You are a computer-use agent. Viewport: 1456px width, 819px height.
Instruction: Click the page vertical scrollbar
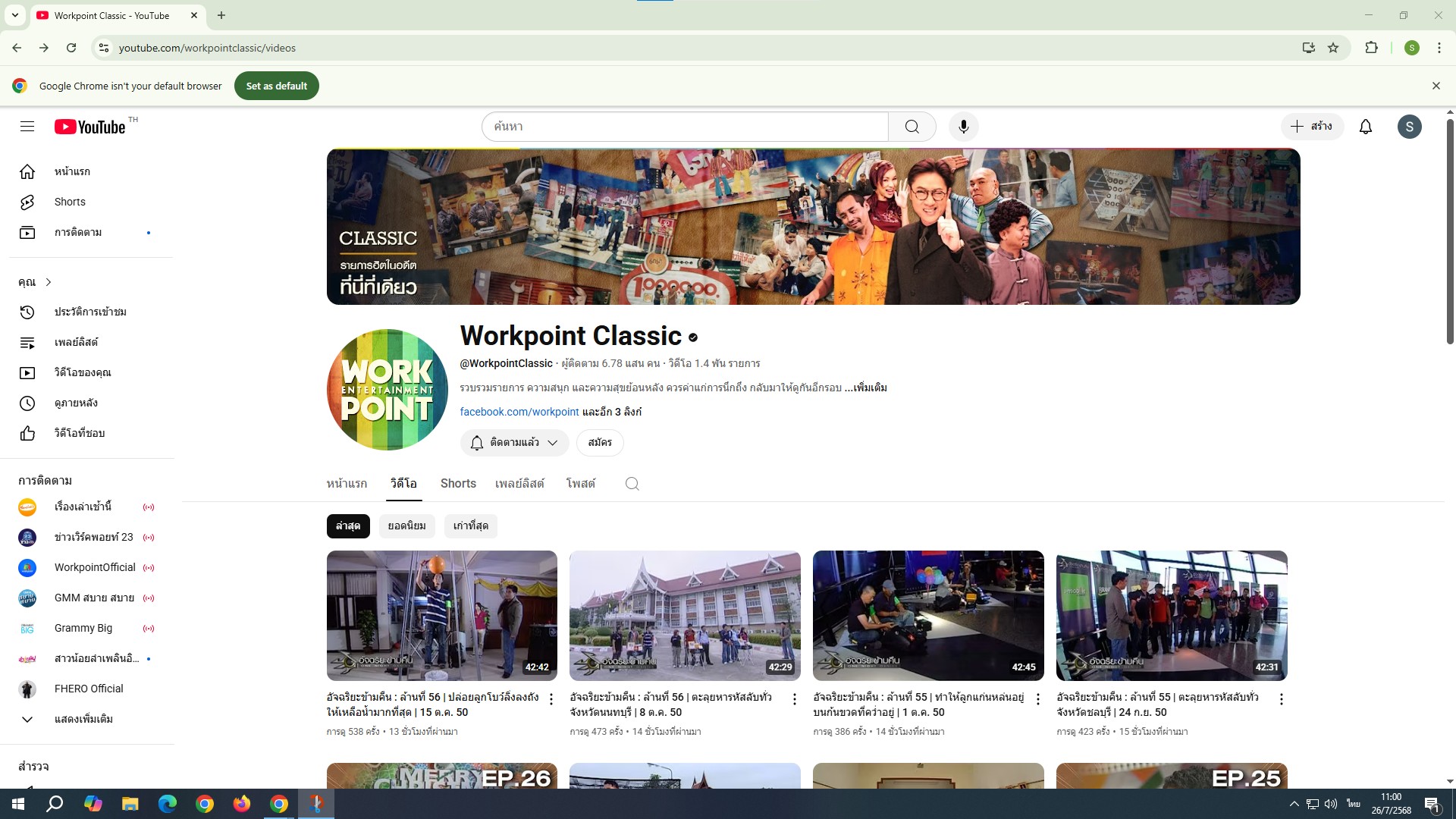[x=1450, y=231]
